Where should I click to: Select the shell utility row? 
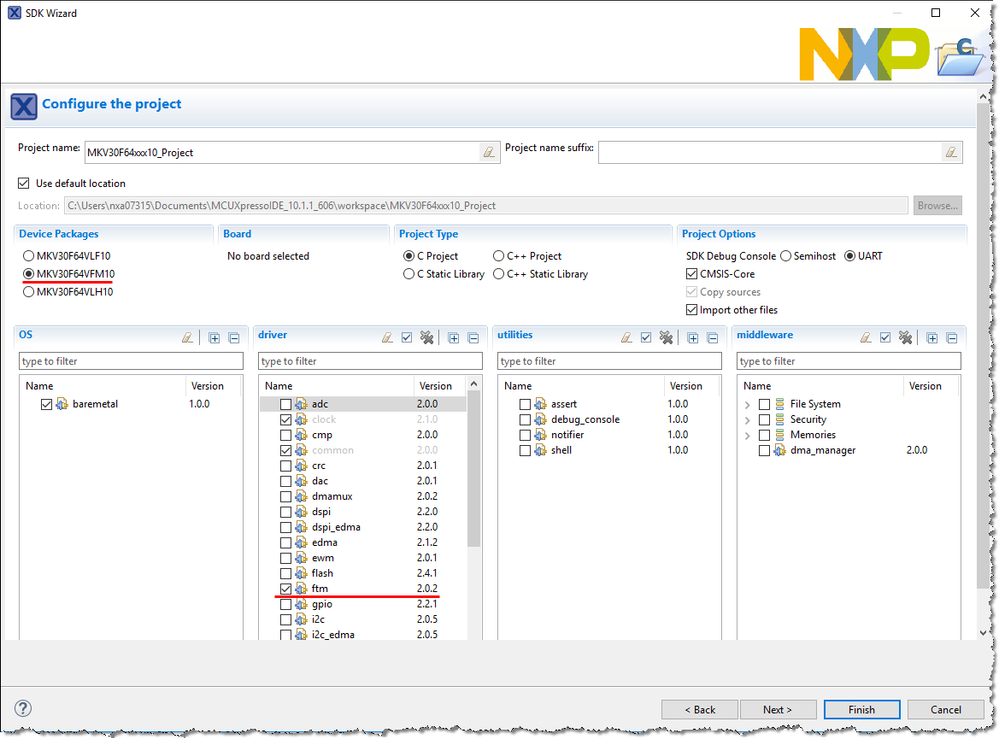coord(609,451)
